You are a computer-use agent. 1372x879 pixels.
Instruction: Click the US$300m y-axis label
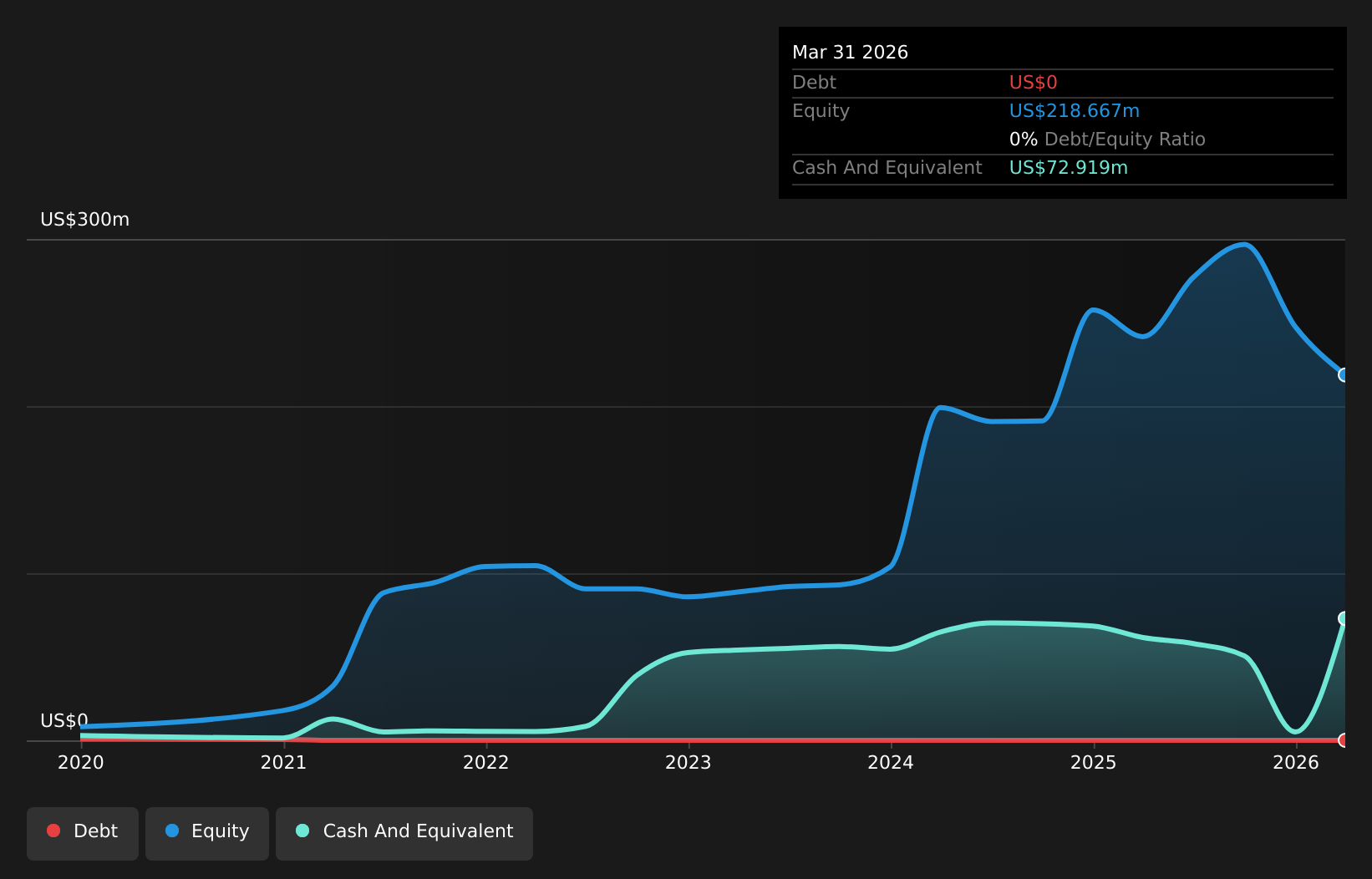tap(85, 220)
